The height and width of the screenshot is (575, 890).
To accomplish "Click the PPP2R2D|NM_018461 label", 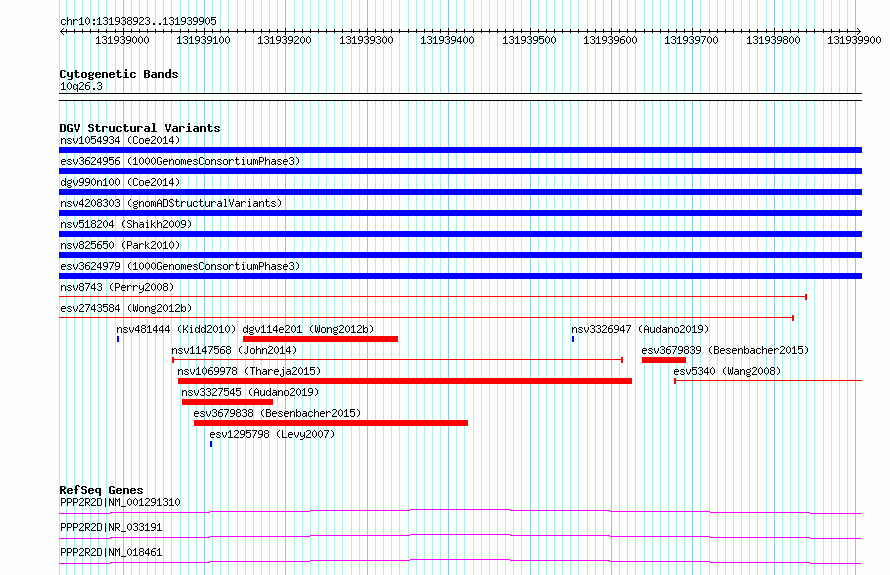I will 111,552.
